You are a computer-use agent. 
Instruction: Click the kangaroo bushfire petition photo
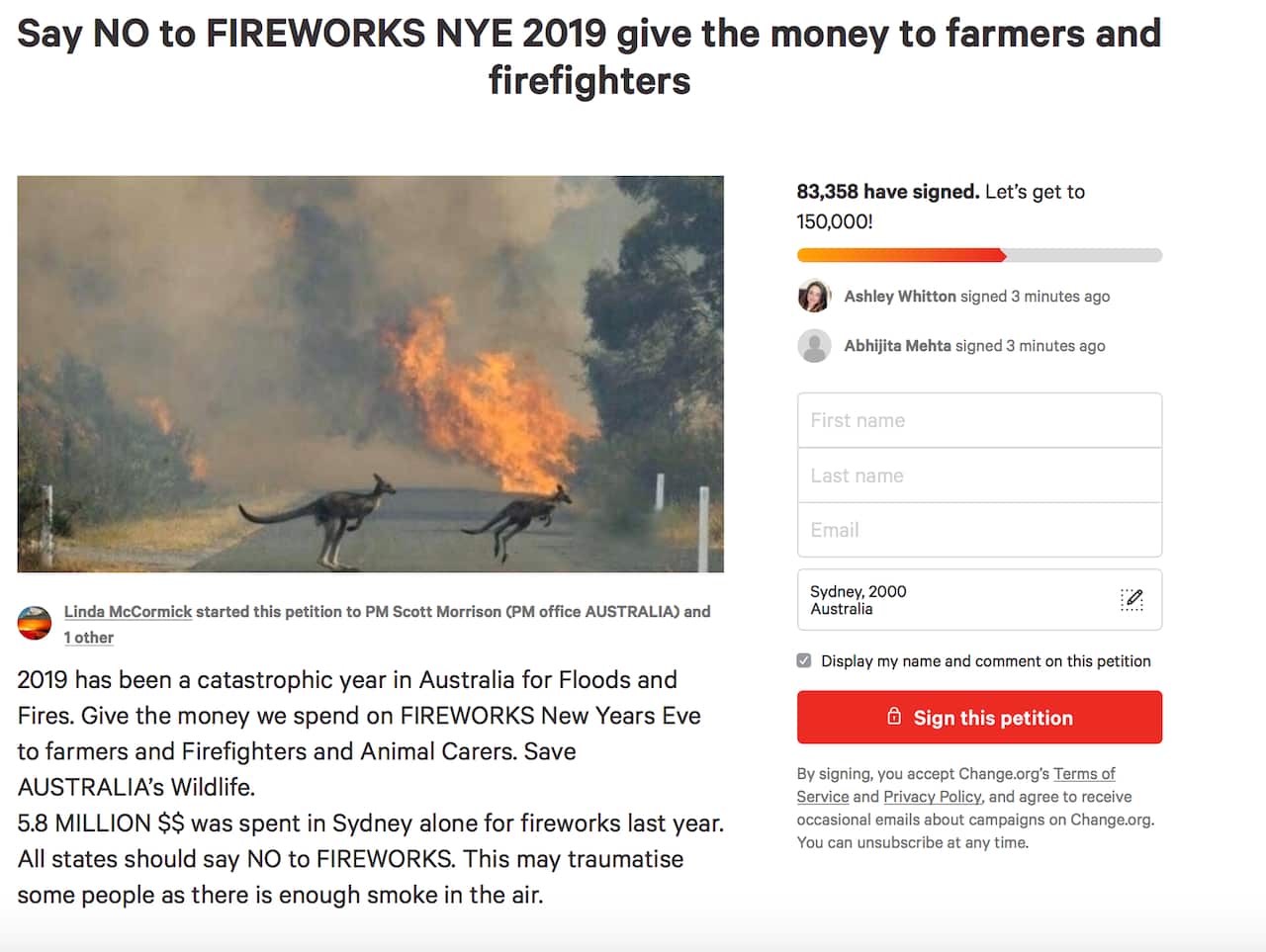(370, 374)
